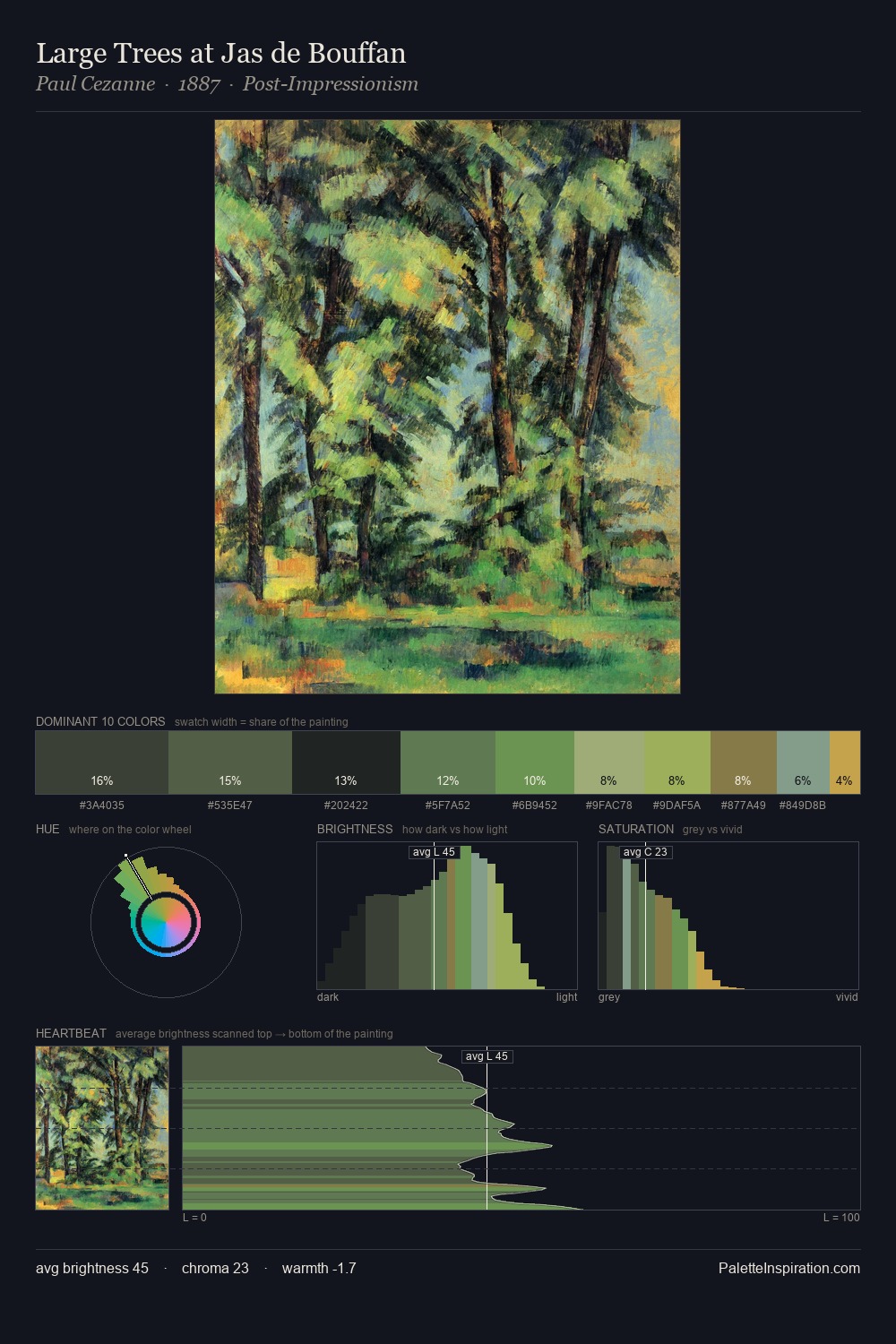Open the small heartbeat painting thumbnail
Screen dimensions: 896x1344
click(x=102, y=1128)
